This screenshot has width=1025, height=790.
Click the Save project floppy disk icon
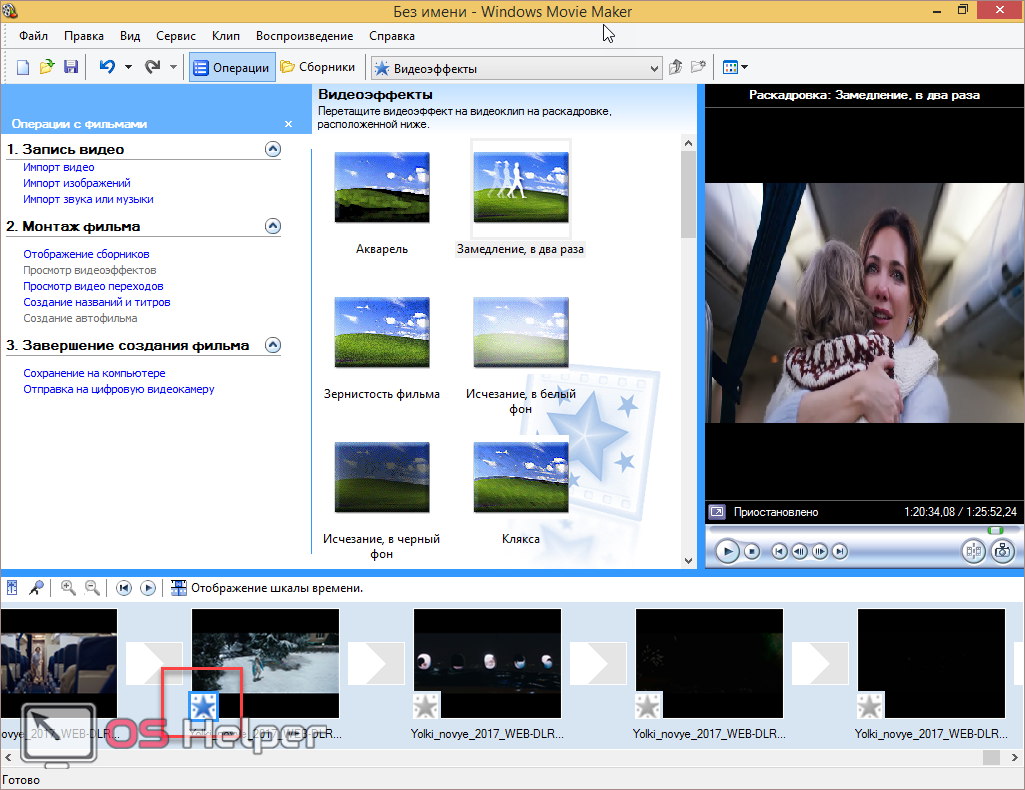71,67
